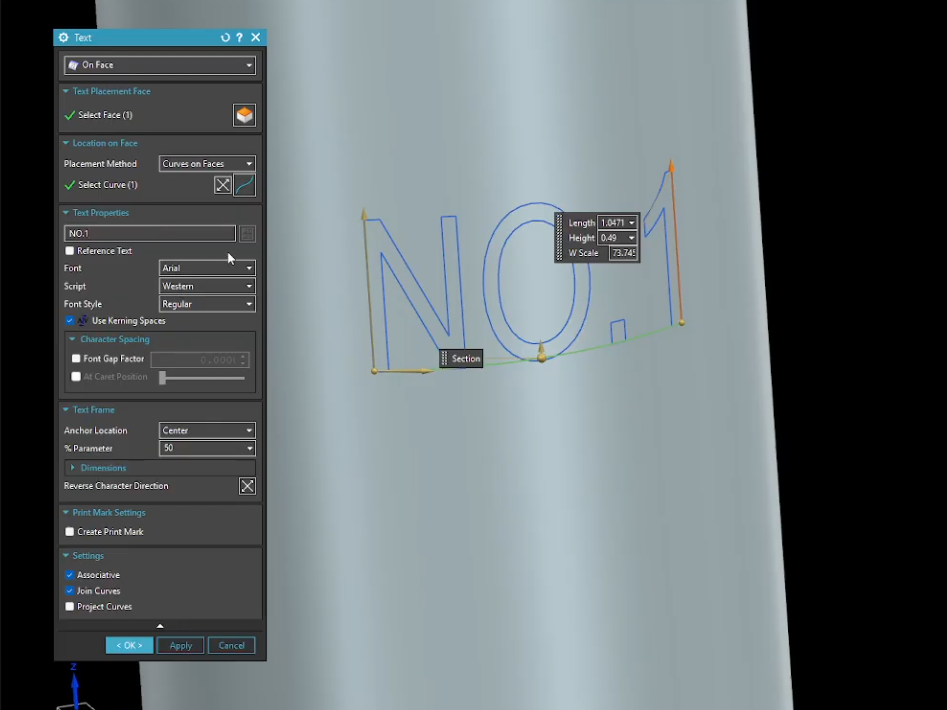Click the curve selection icon beside Select Curve
947x710 pixels.
tap(245, 185)
